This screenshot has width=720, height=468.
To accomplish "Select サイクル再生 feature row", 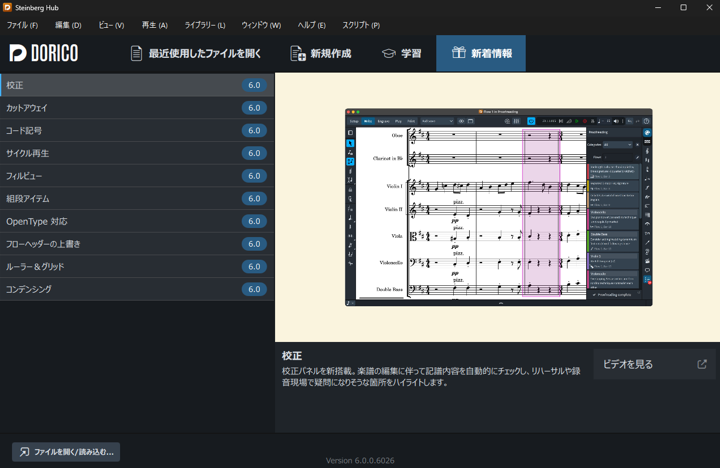I will point(137,153).
